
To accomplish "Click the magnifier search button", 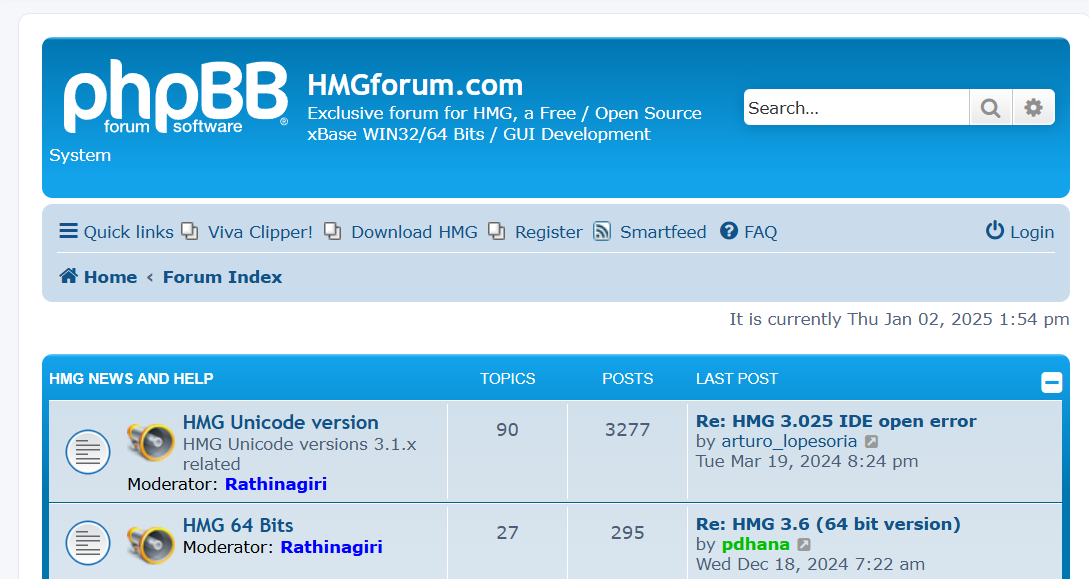I will click(991, 108).
